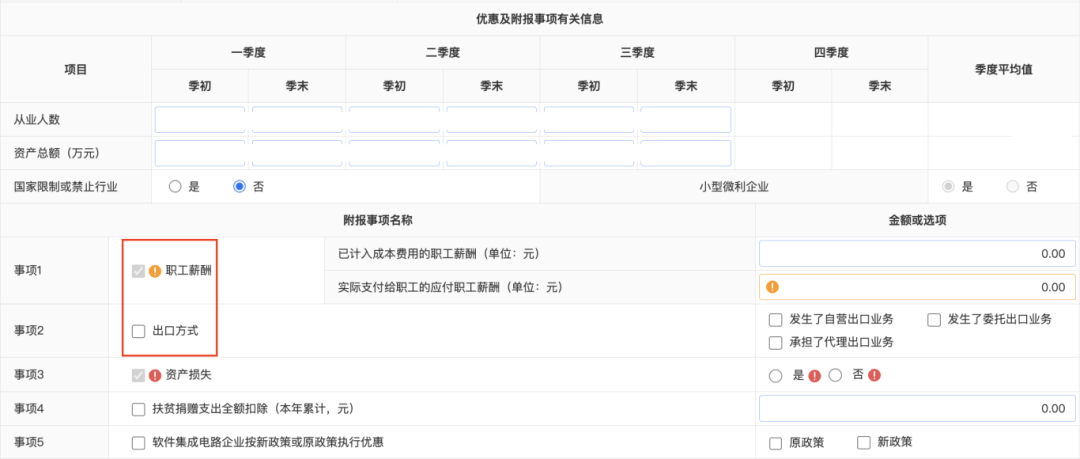
Task: Click red error icon after 资产损失 否 option
Action: point(874,376)
